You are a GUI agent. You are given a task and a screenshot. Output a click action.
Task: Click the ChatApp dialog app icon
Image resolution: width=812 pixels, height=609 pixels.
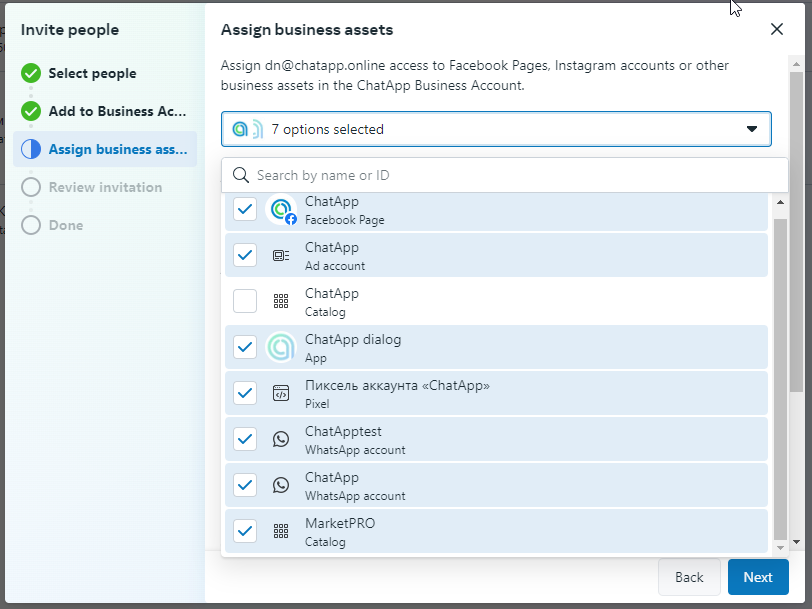point(281,347)
